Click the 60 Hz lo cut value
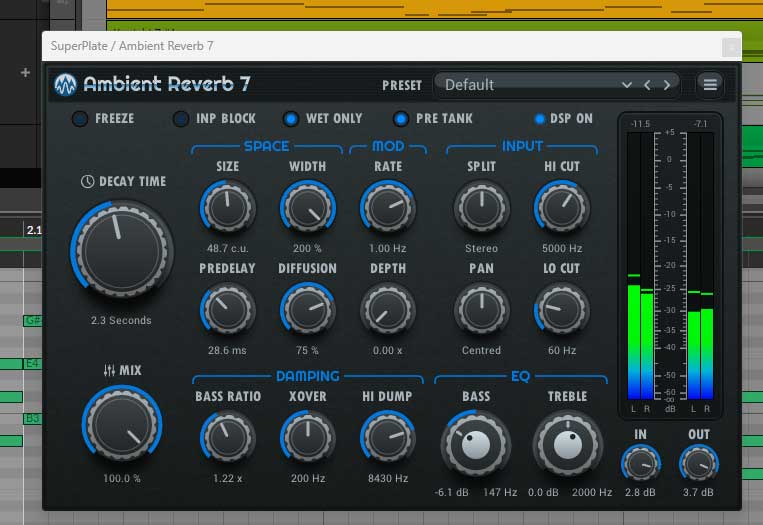Image resolution: width=763 pixels, height=525 pixels. 562,350
